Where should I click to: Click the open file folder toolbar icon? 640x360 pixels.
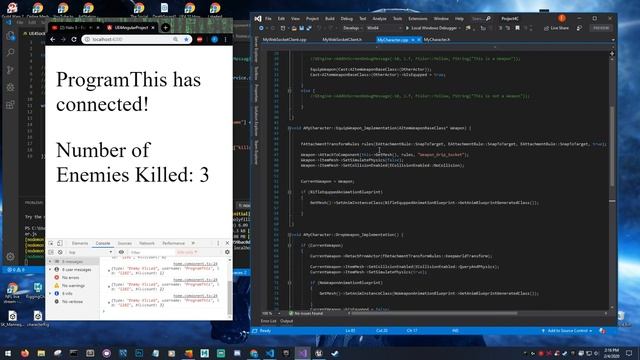(294, 28)
